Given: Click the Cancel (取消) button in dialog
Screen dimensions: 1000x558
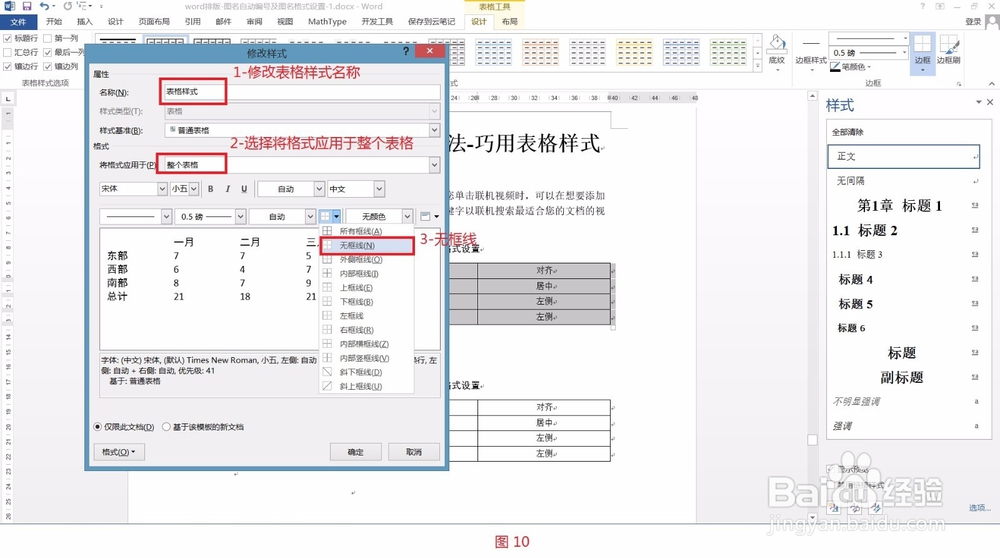Looking at the screenshot, I should (x=414, y=452).
